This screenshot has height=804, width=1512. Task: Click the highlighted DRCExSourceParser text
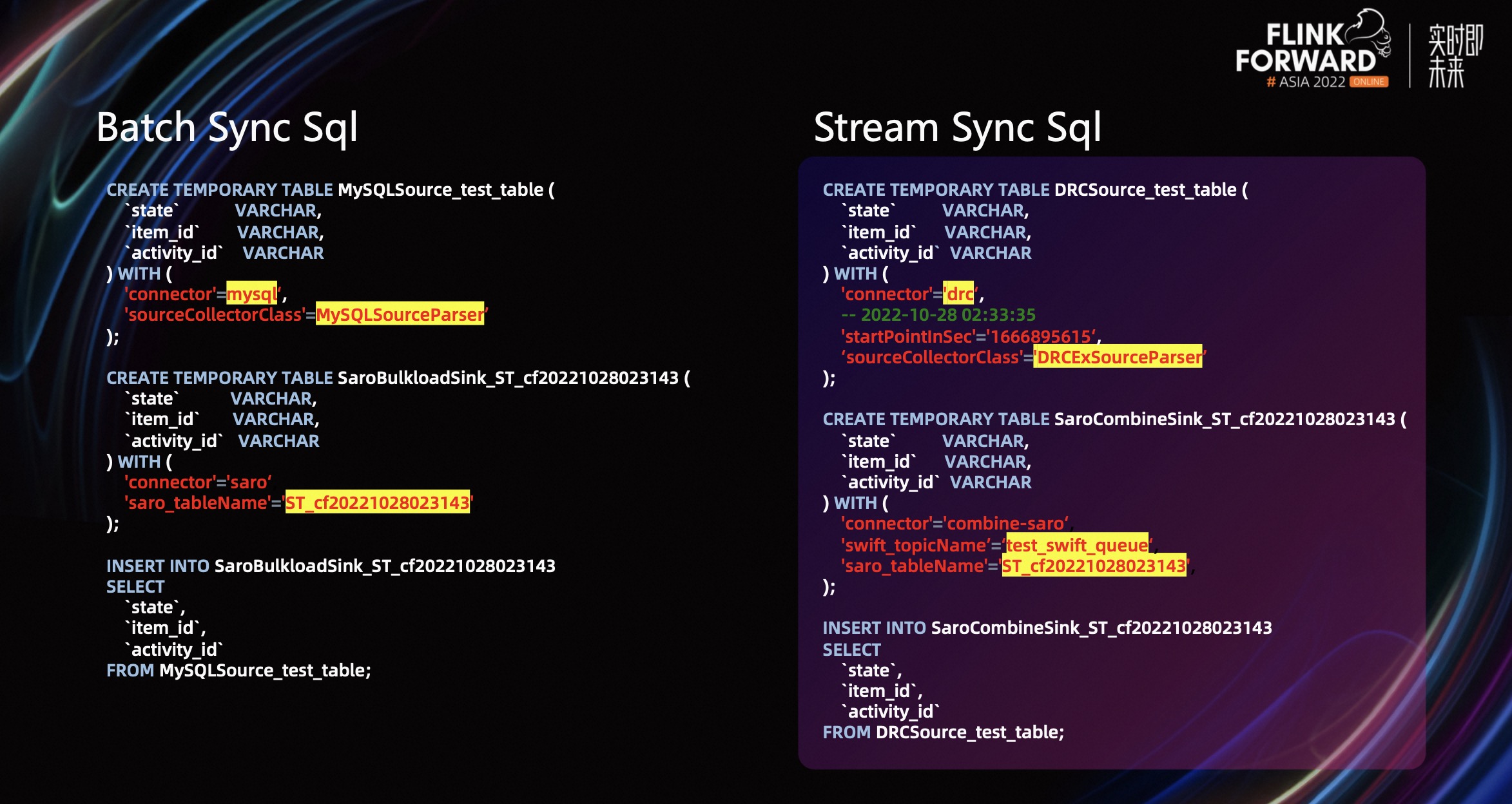click(x=1119, y=357)
